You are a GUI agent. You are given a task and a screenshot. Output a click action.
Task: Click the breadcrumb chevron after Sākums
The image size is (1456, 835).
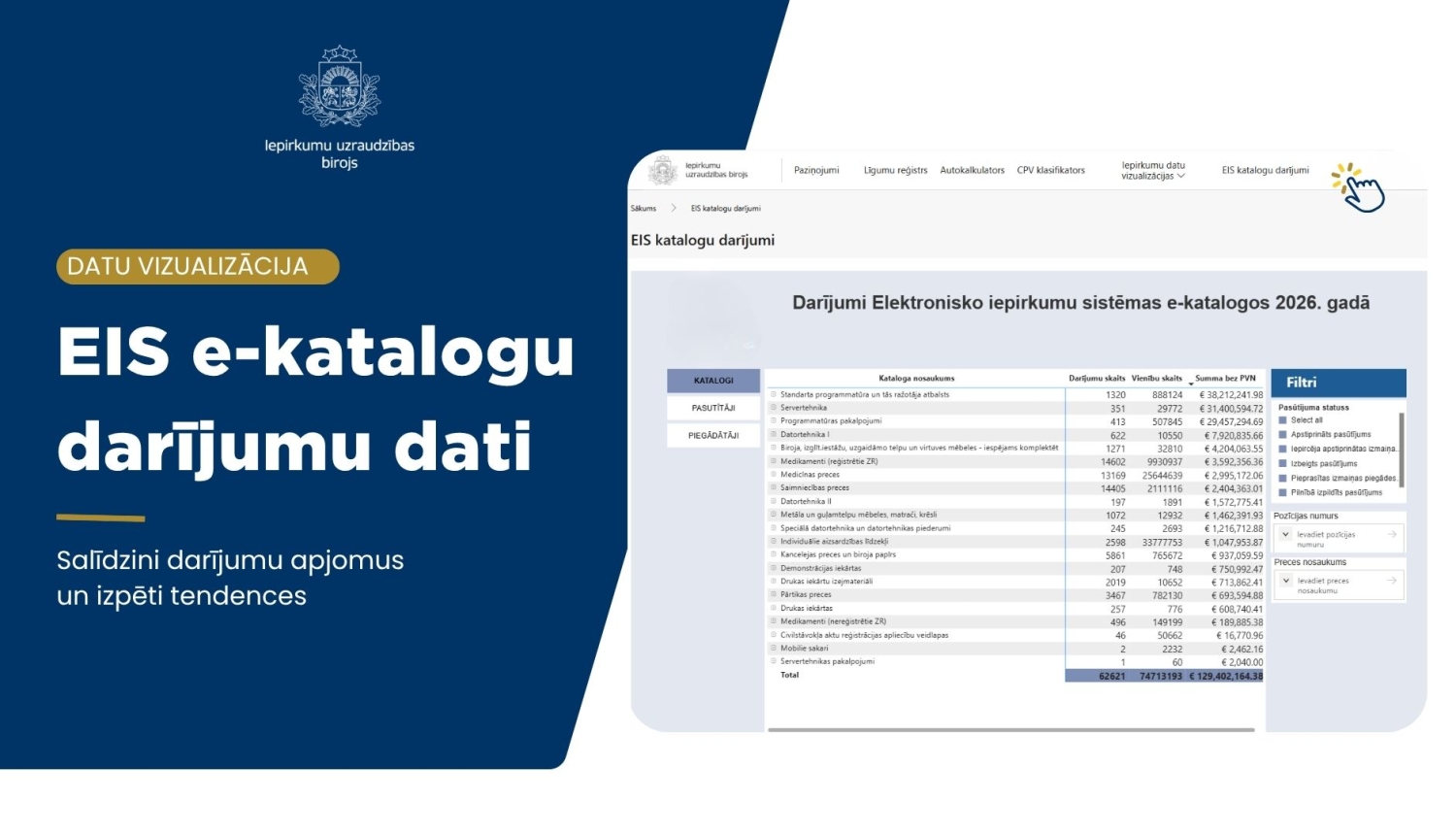674,208
